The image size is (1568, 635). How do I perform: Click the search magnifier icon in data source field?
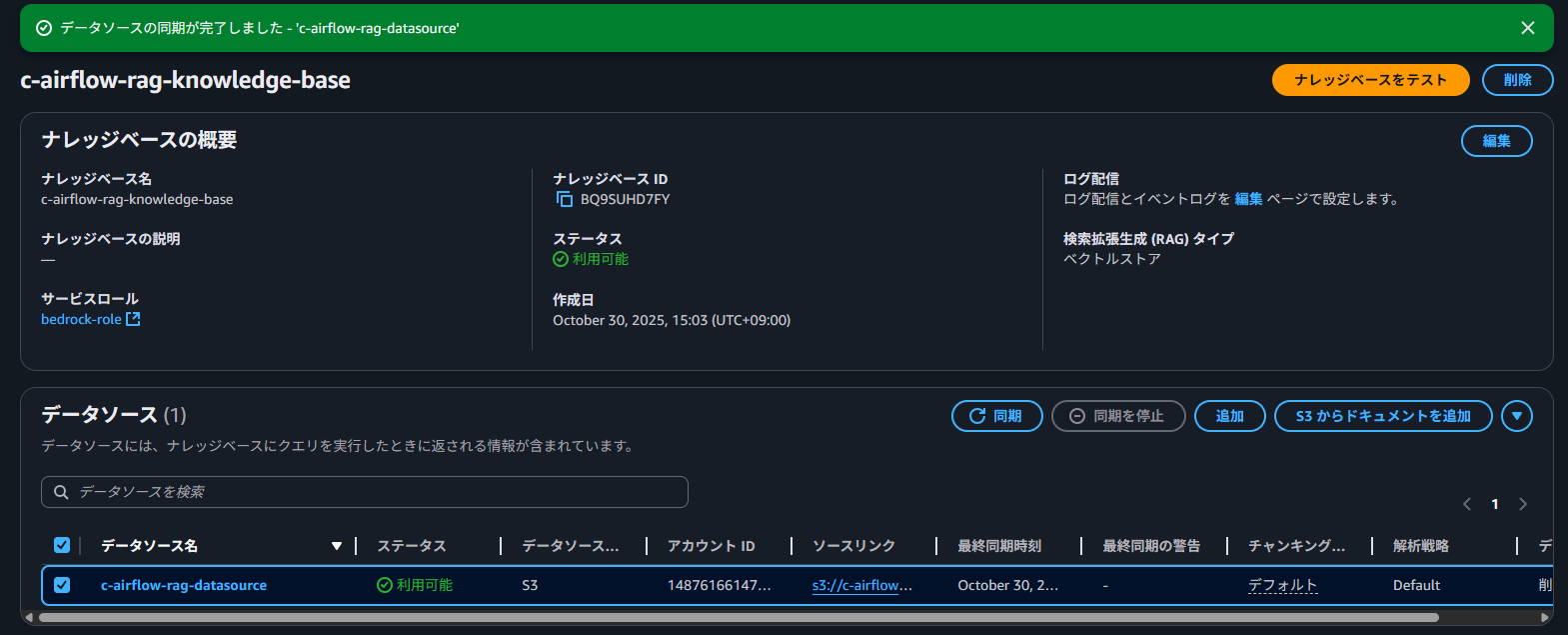coord(61,492)
